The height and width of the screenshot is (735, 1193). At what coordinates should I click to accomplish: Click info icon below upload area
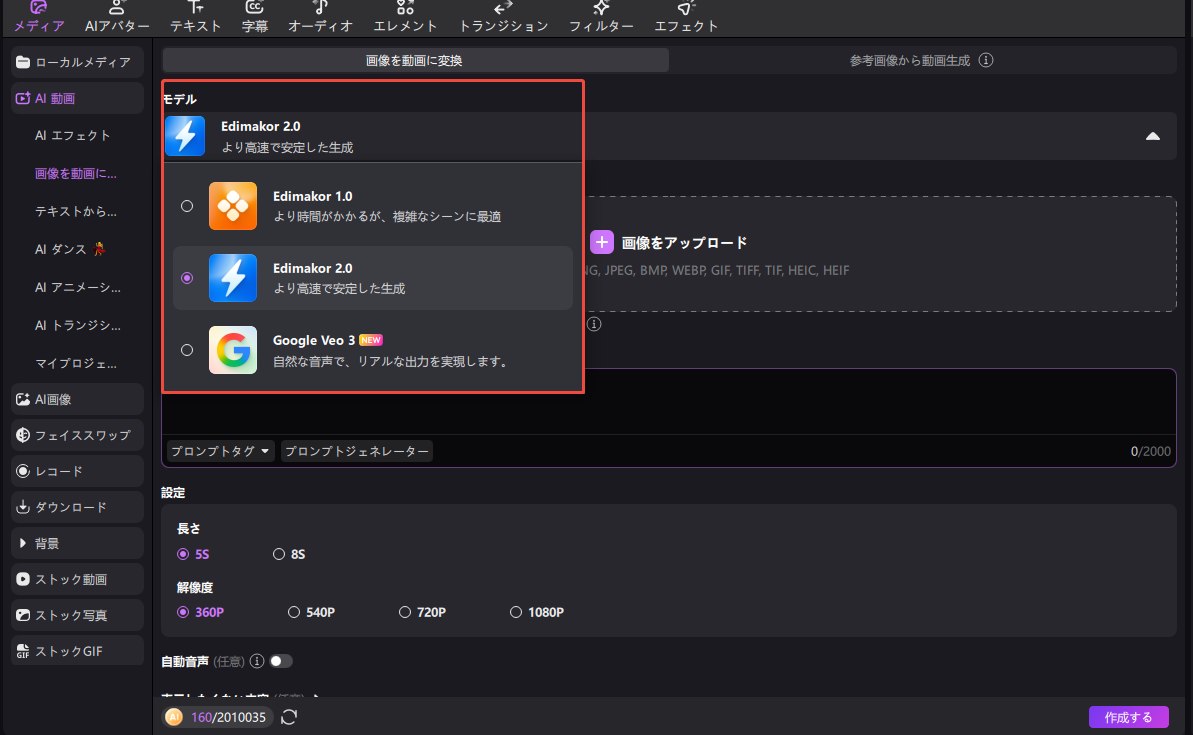point(594,324)
